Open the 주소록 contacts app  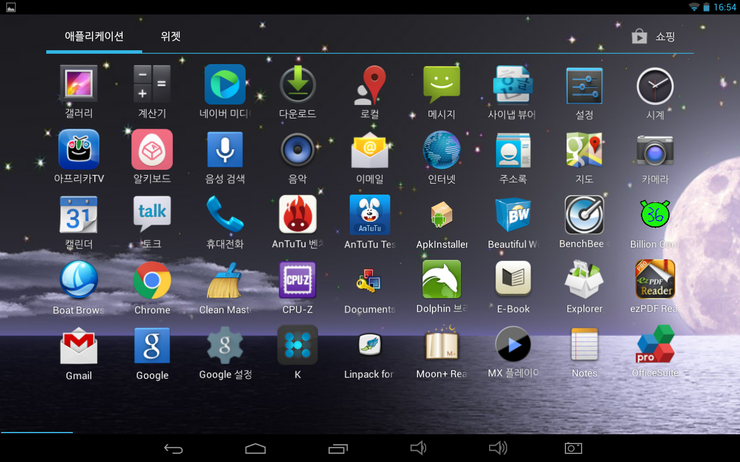pyautogui.click(x=513, y=150)
